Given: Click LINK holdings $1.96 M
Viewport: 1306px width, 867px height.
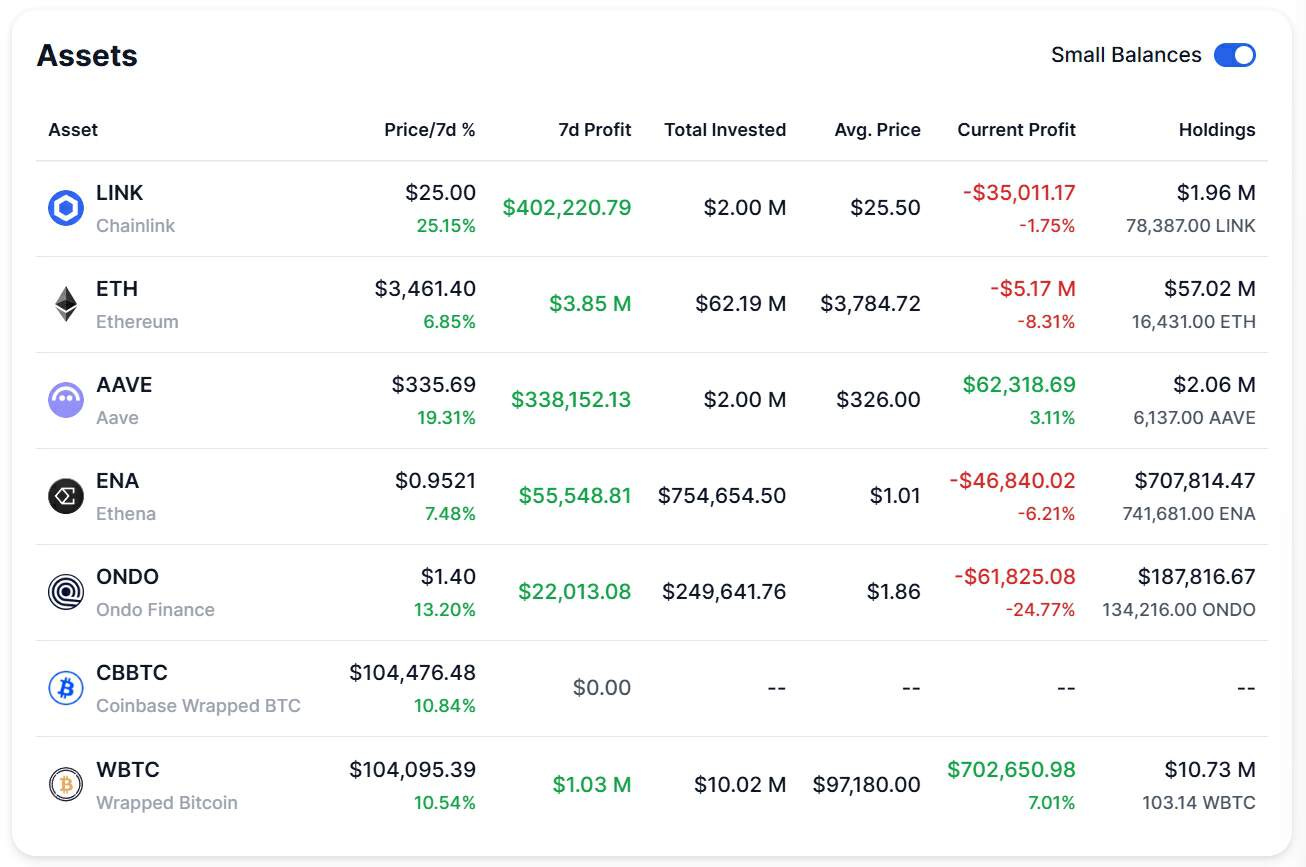Looking at the screenshot, I should point(1216,192).
